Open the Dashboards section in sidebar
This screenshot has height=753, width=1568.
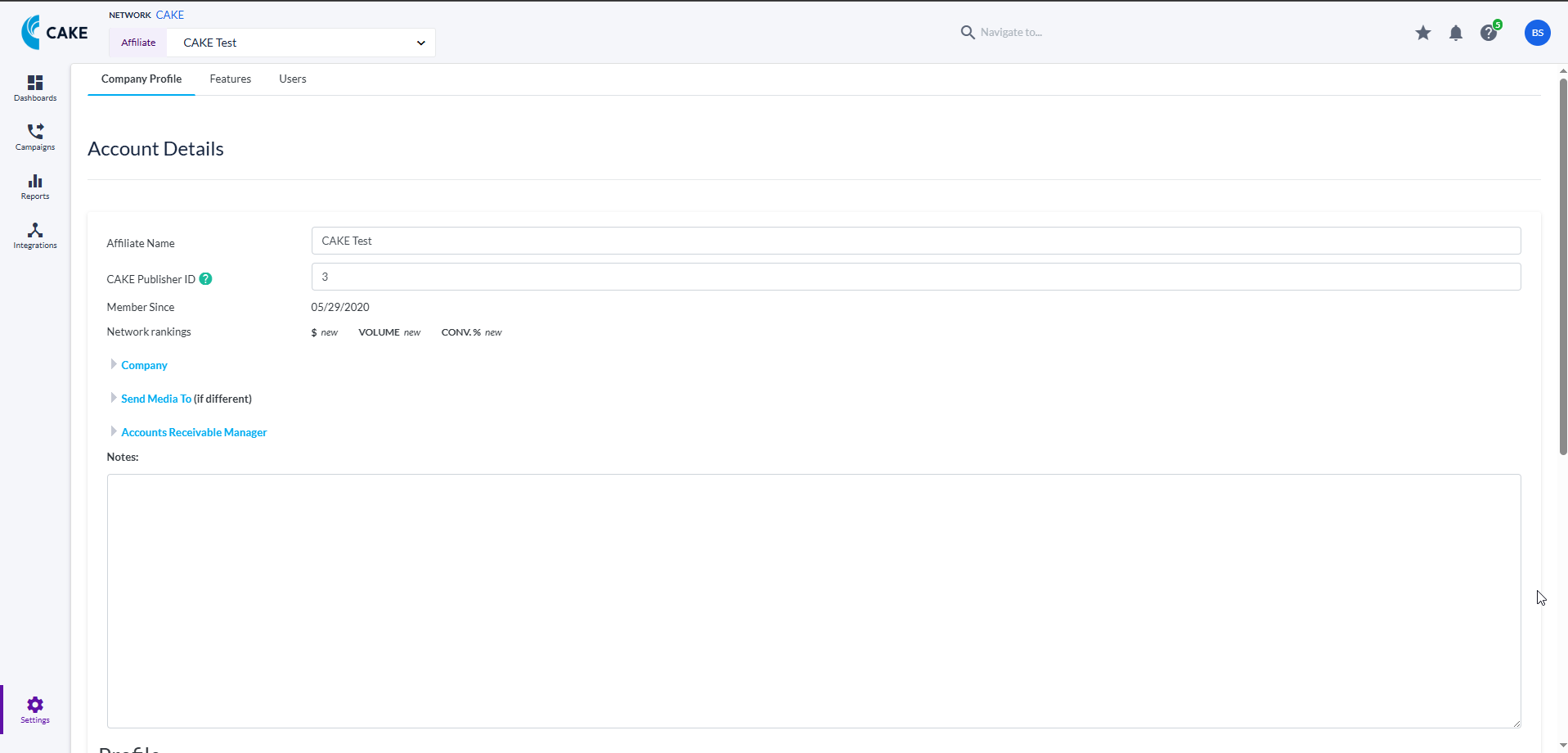click(x=35, y=88)
